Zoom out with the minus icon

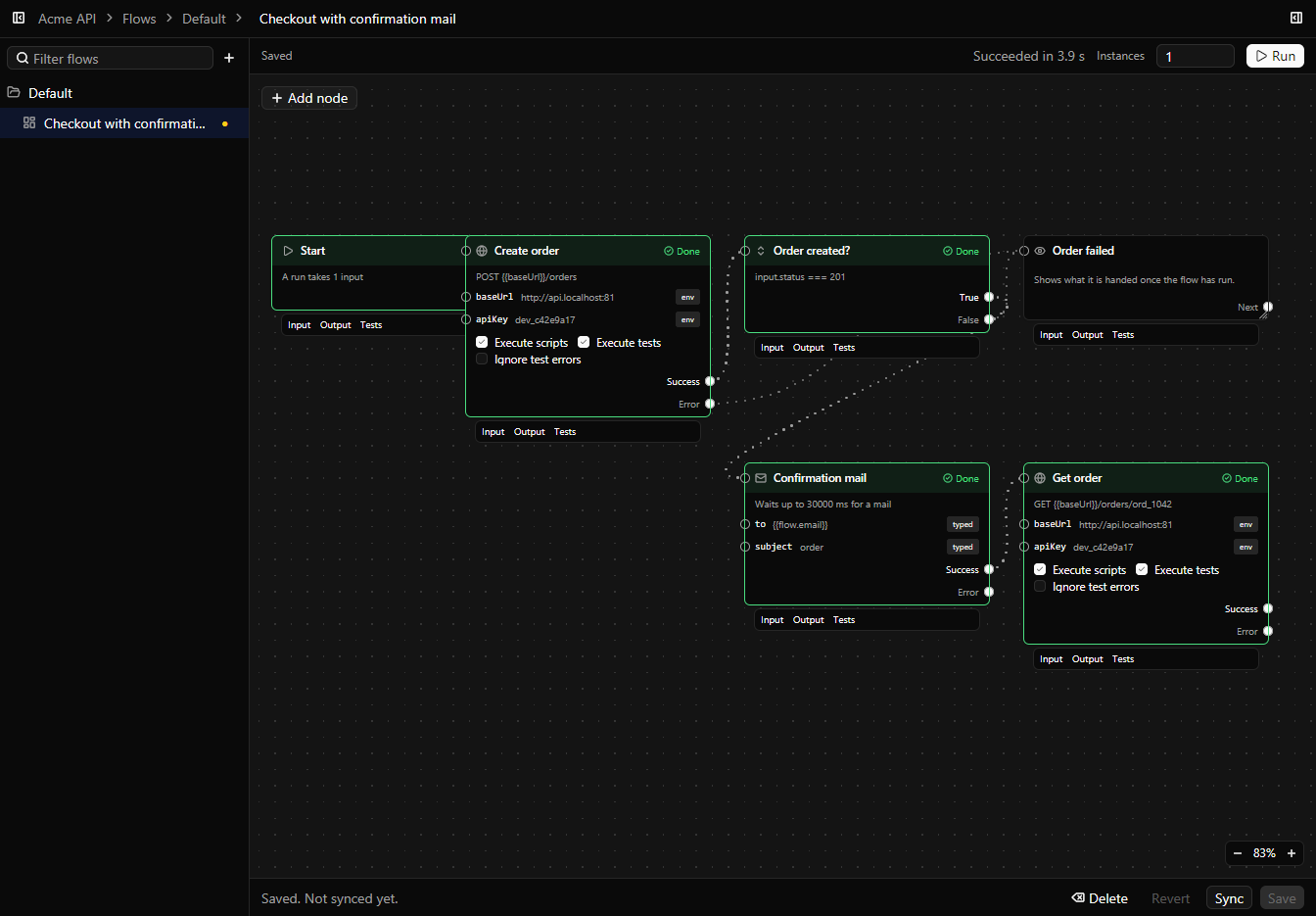pyautogui.click(x=1238, y=853)
